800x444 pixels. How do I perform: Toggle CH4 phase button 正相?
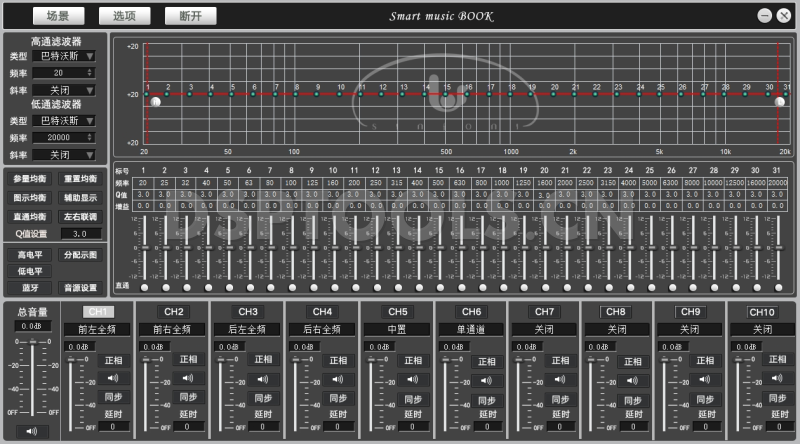click(x=335, y=360)
